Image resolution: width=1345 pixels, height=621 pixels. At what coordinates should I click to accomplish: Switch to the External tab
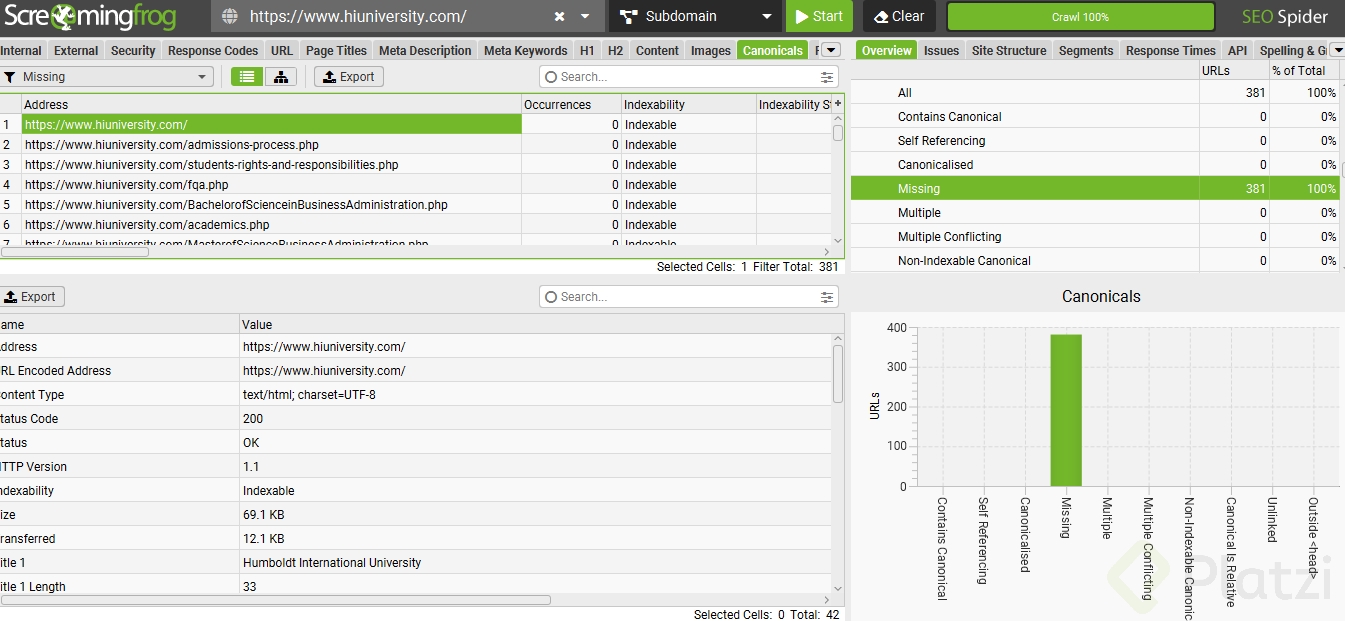76,51
